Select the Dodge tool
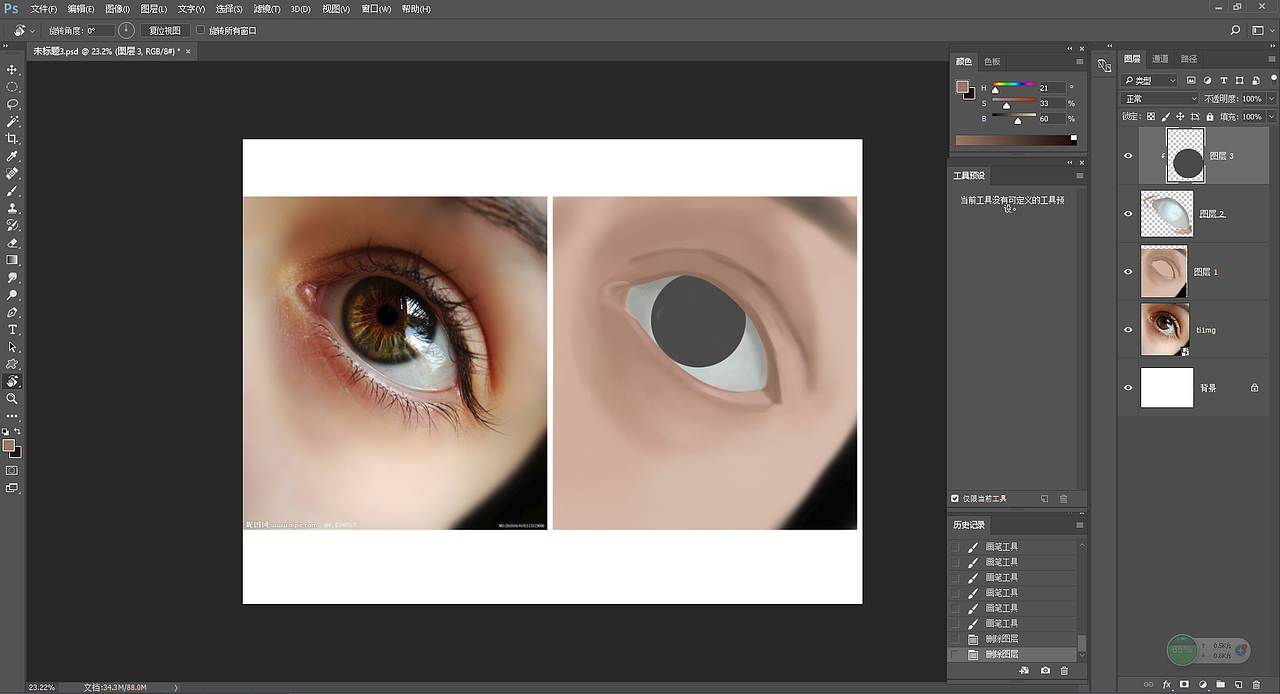 pyautogui.click(x=13, y=295)
